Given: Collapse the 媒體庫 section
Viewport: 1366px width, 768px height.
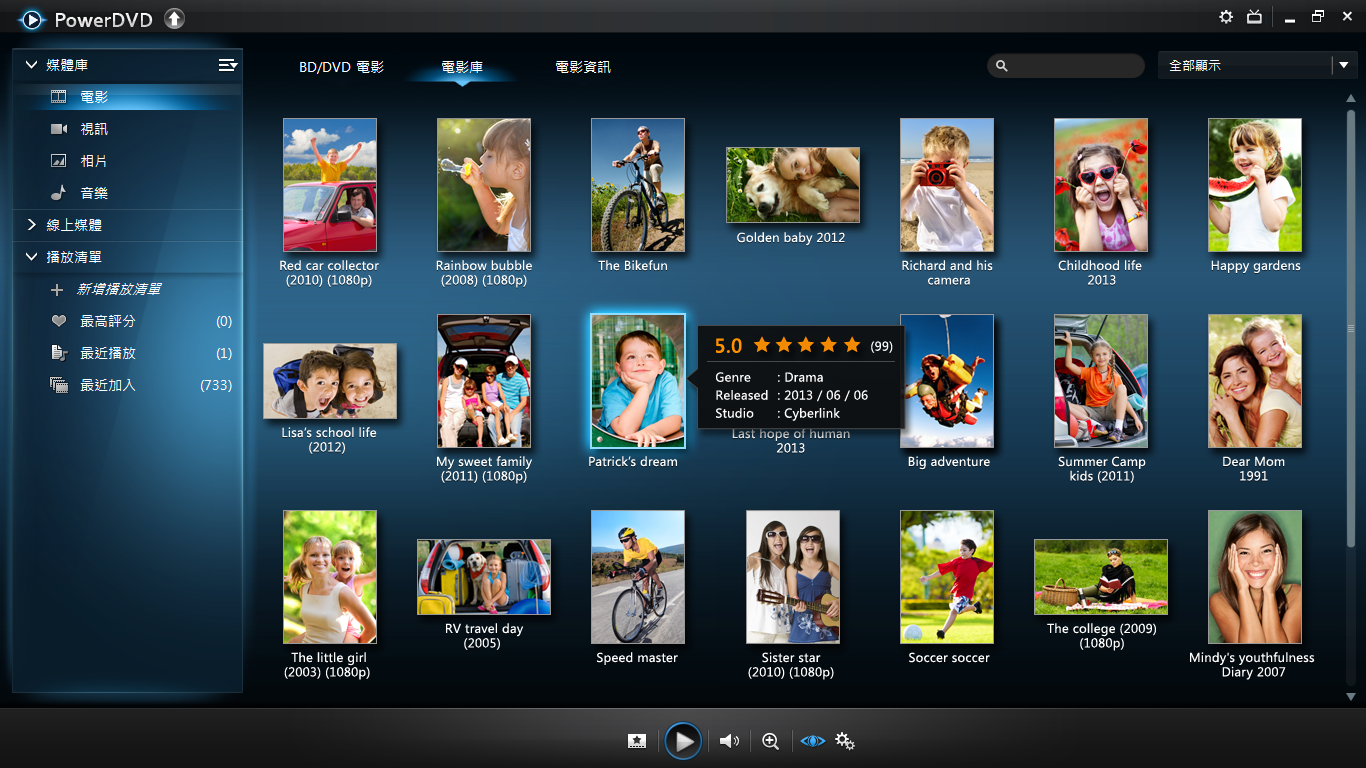Looking at the screenshot, I should (x=31, y=65).
